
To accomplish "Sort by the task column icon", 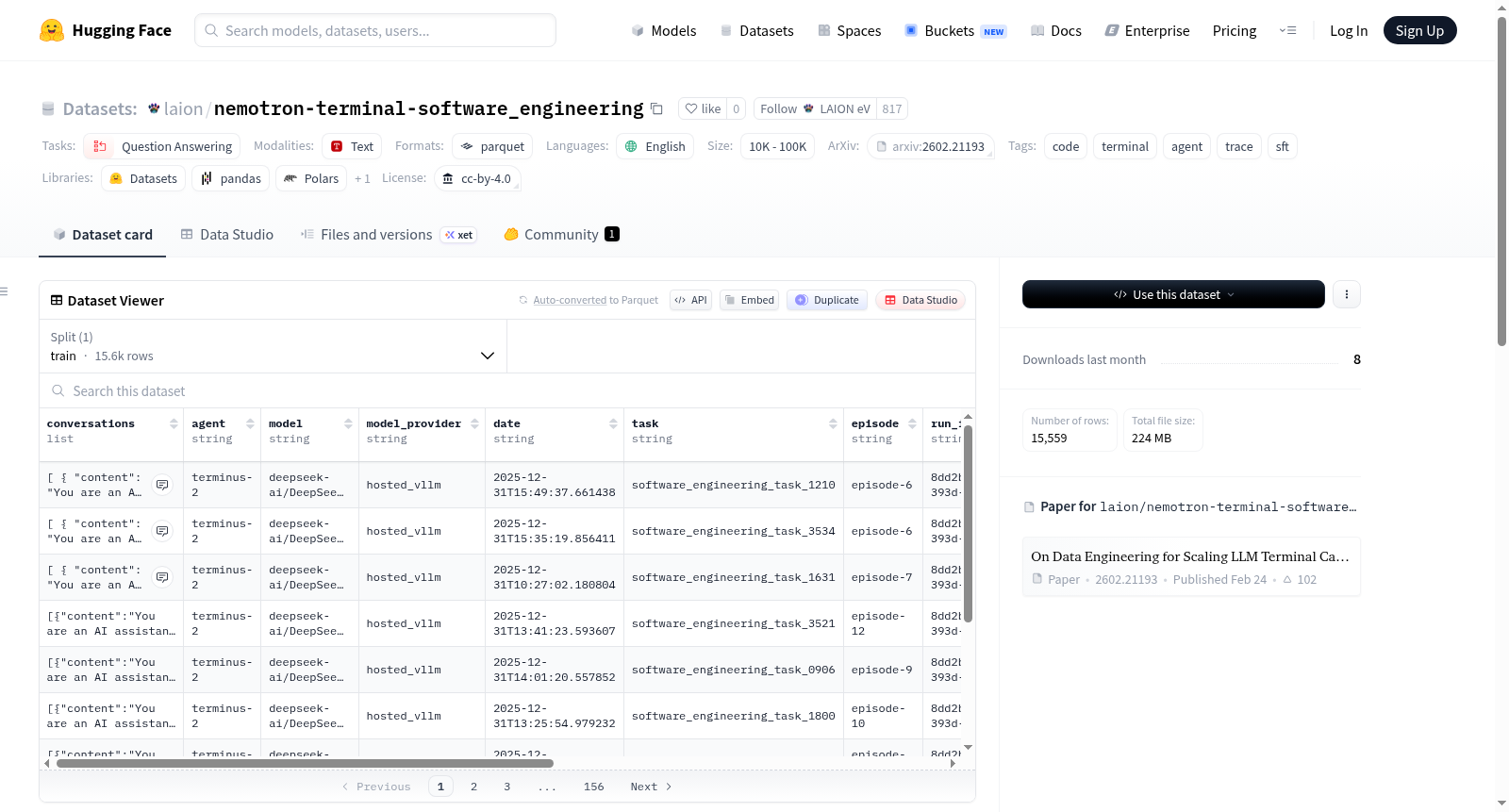I will click(833, 423).
